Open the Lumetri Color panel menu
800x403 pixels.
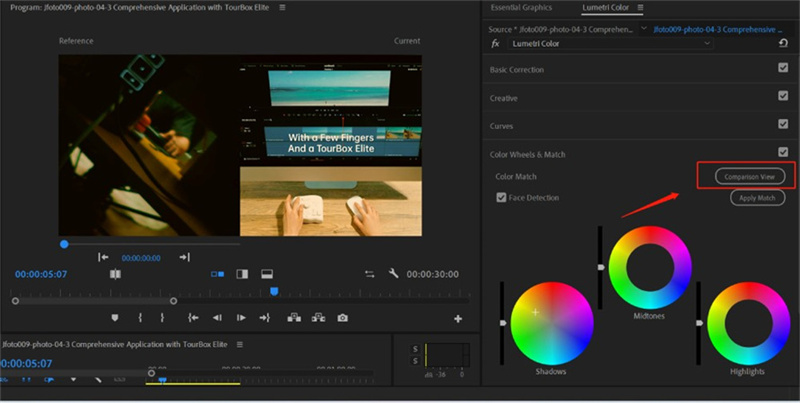point(641,8)
